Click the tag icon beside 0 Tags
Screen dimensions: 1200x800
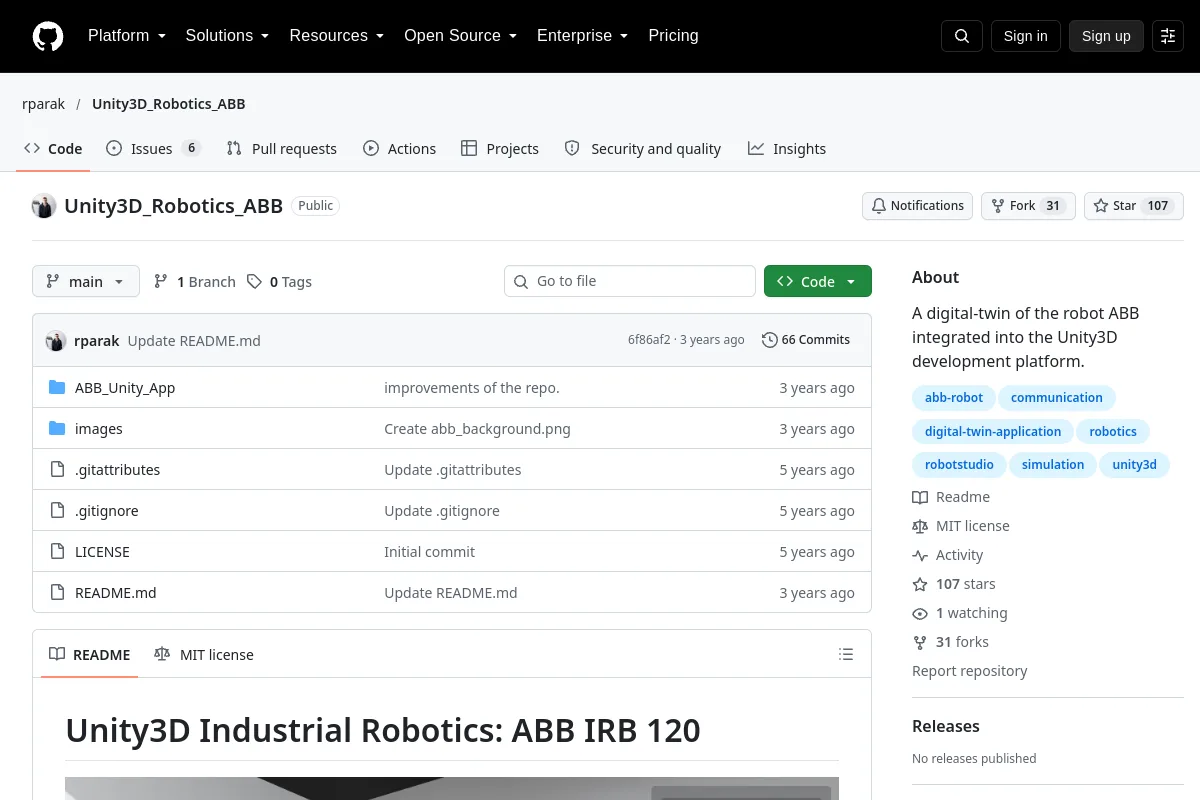pos(255,282)
